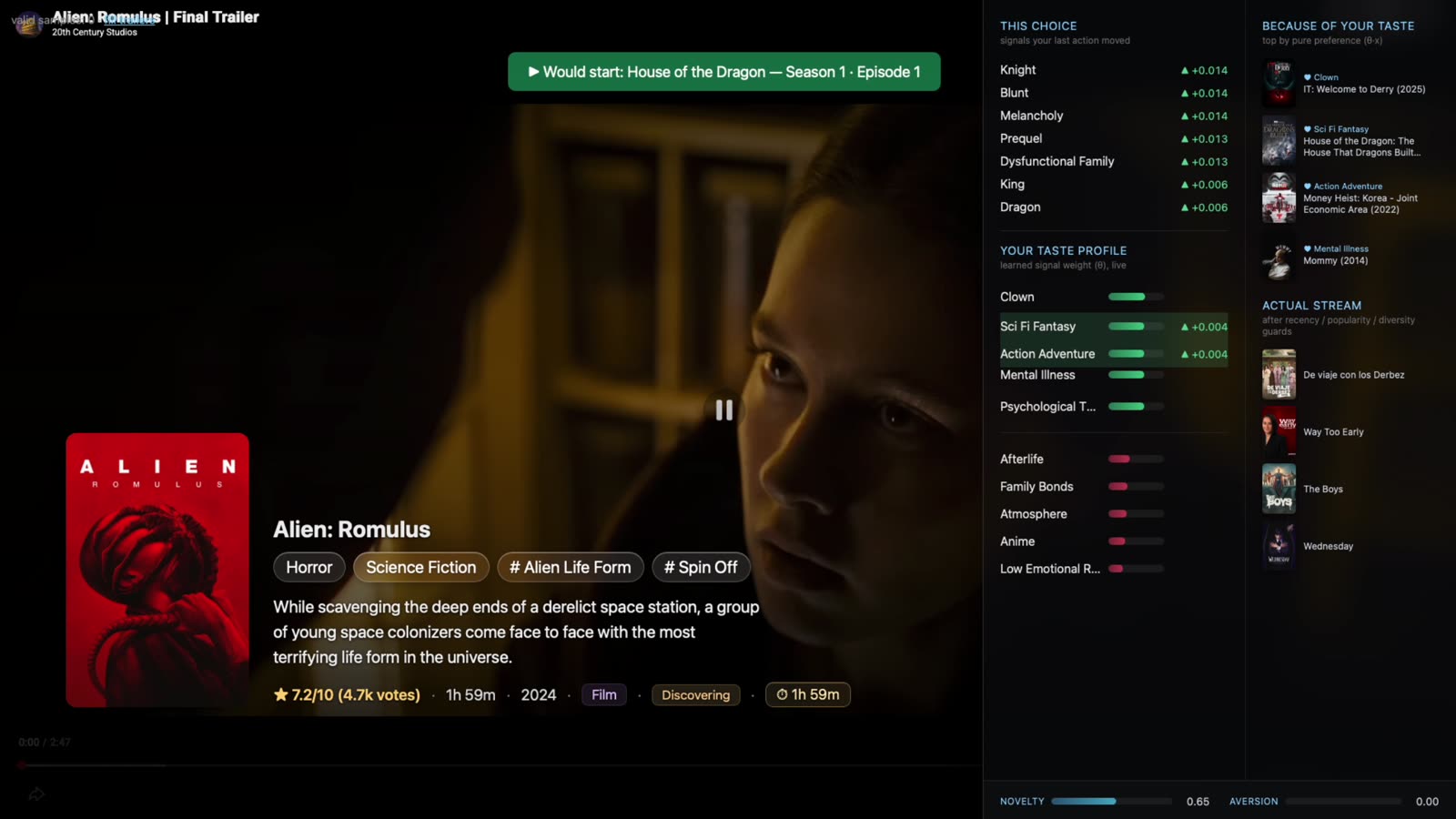Screen dimensions: 1456x819
Task: Open the De viaje con los Derbez poster
Action: point(1279,375)
